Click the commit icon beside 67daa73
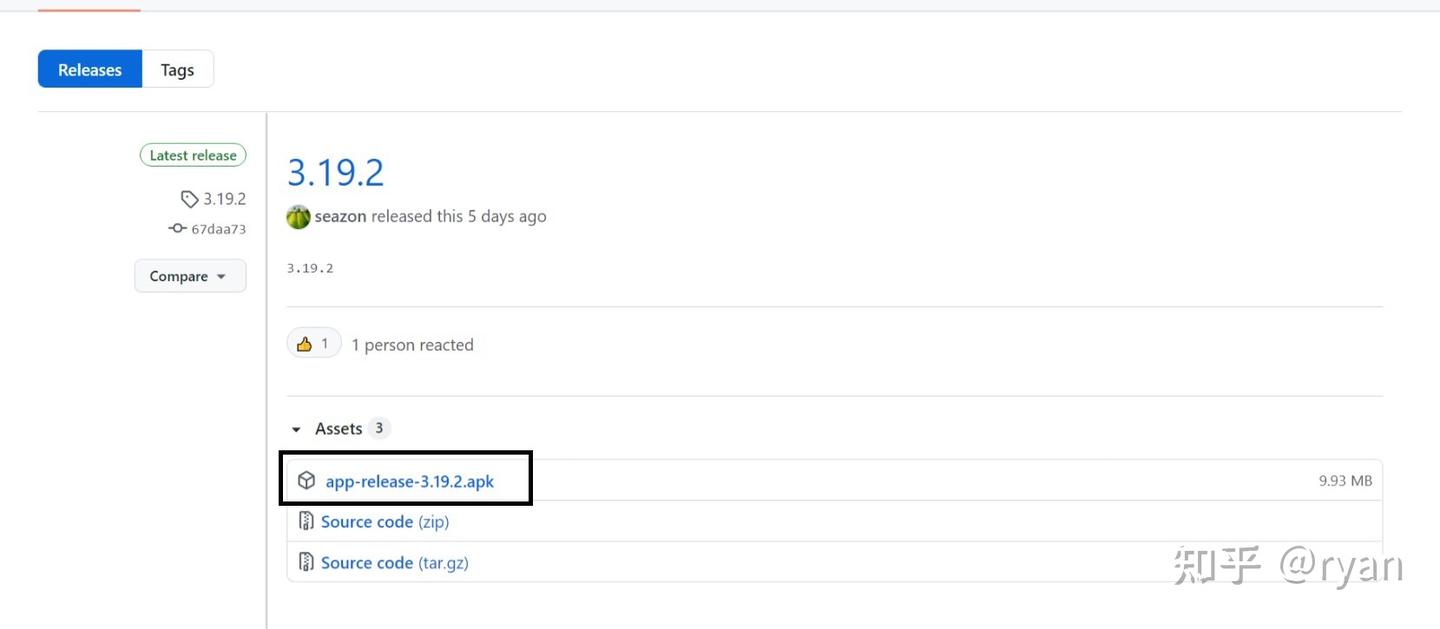1440x629 pixels. coord(178,229)
